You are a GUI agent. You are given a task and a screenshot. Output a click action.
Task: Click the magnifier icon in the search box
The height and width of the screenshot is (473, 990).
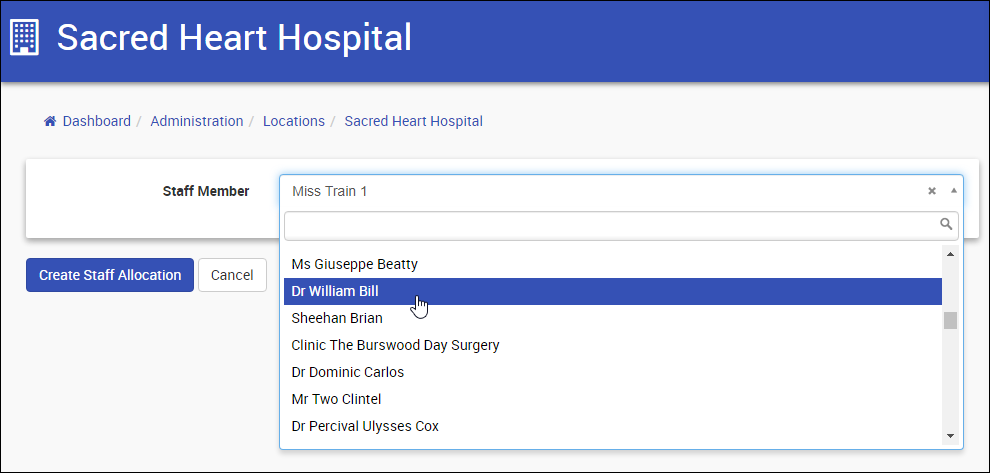click(946, 224)
